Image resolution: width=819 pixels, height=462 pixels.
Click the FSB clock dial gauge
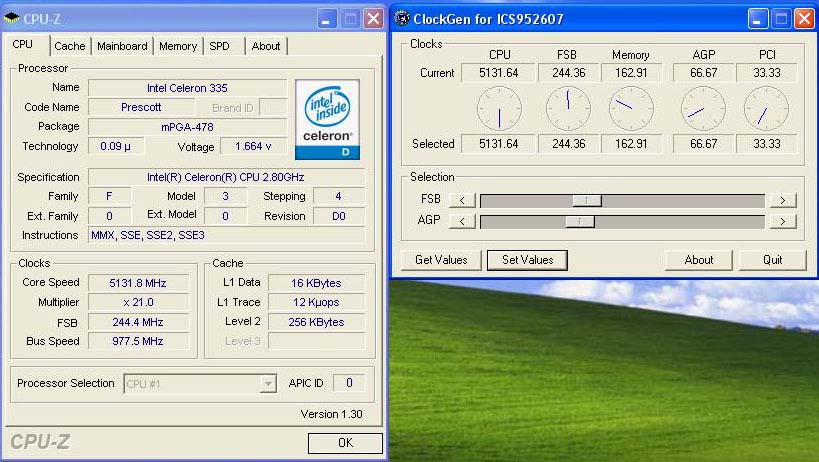(568, 108)
